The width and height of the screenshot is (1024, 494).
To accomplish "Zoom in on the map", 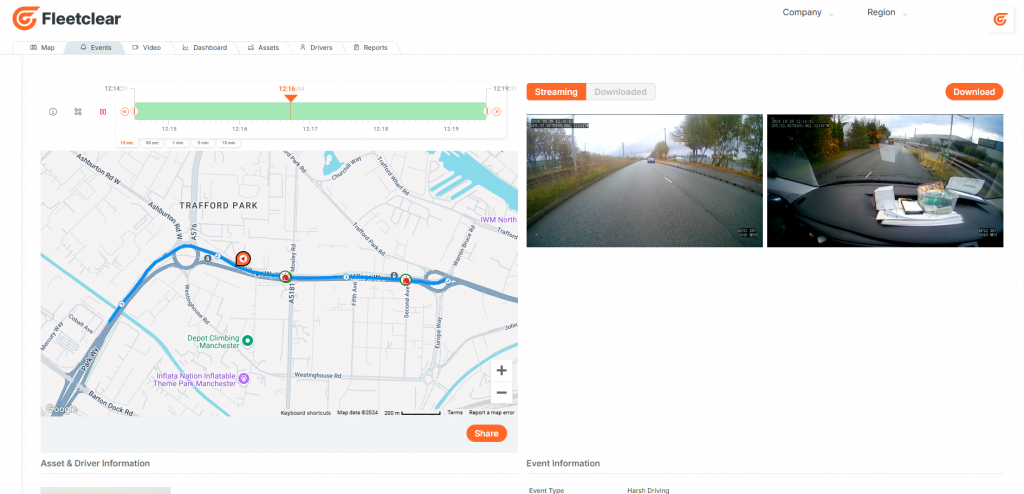I will coord(502,371).
